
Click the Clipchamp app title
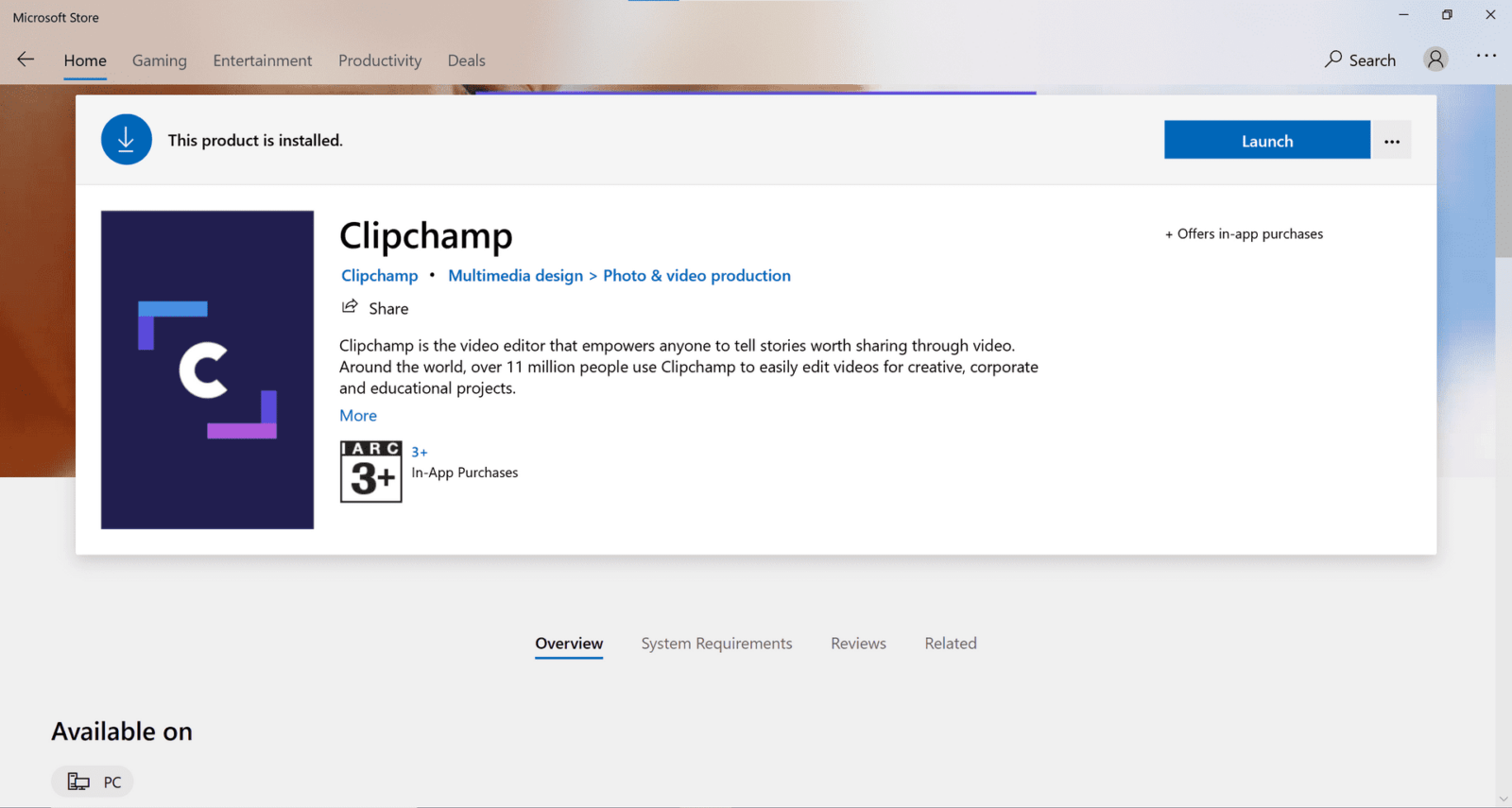(426, 236)
